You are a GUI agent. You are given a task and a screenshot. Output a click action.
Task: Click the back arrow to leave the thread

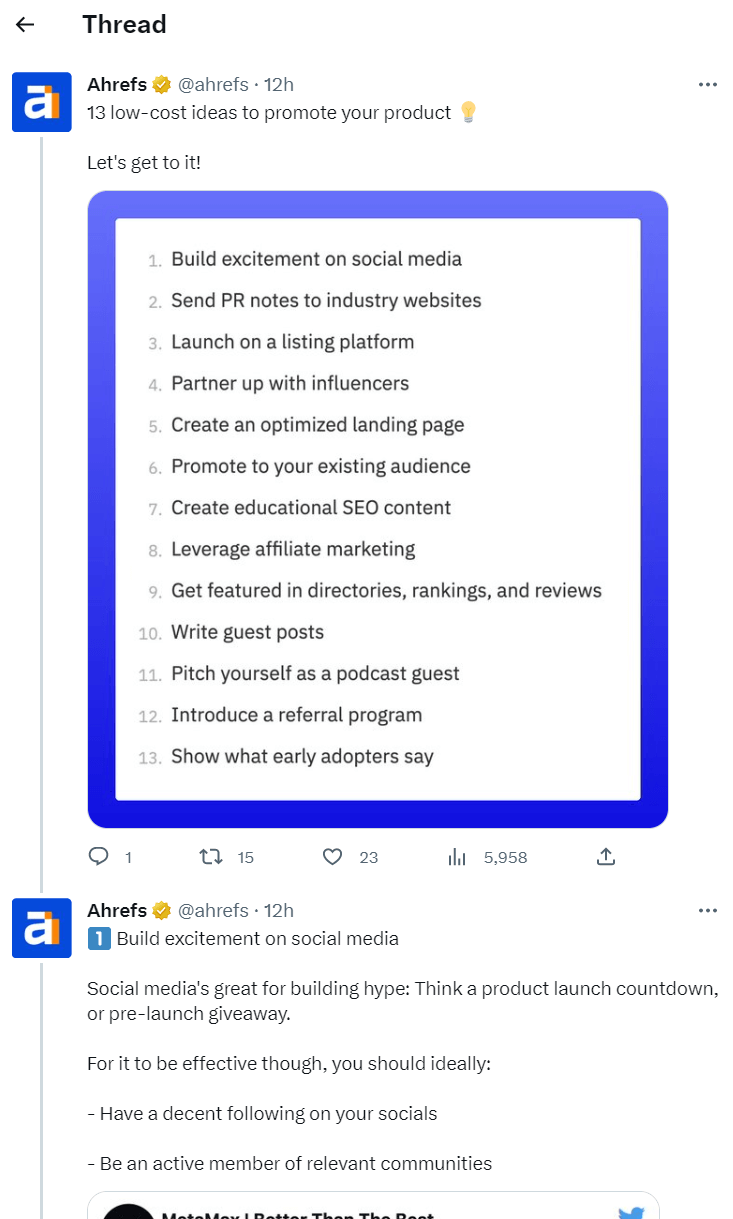(23, 24)
